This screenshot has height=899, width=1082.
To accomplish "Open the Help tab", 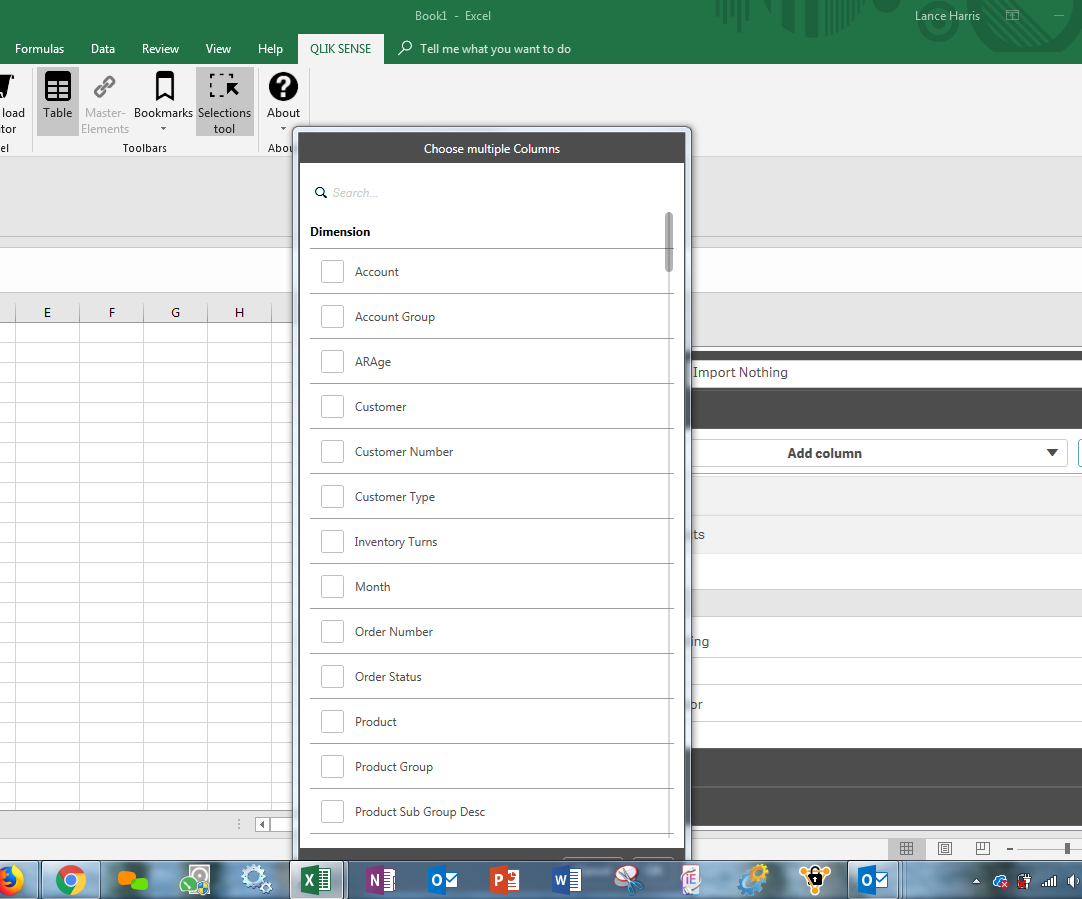I will click(270, 48).
